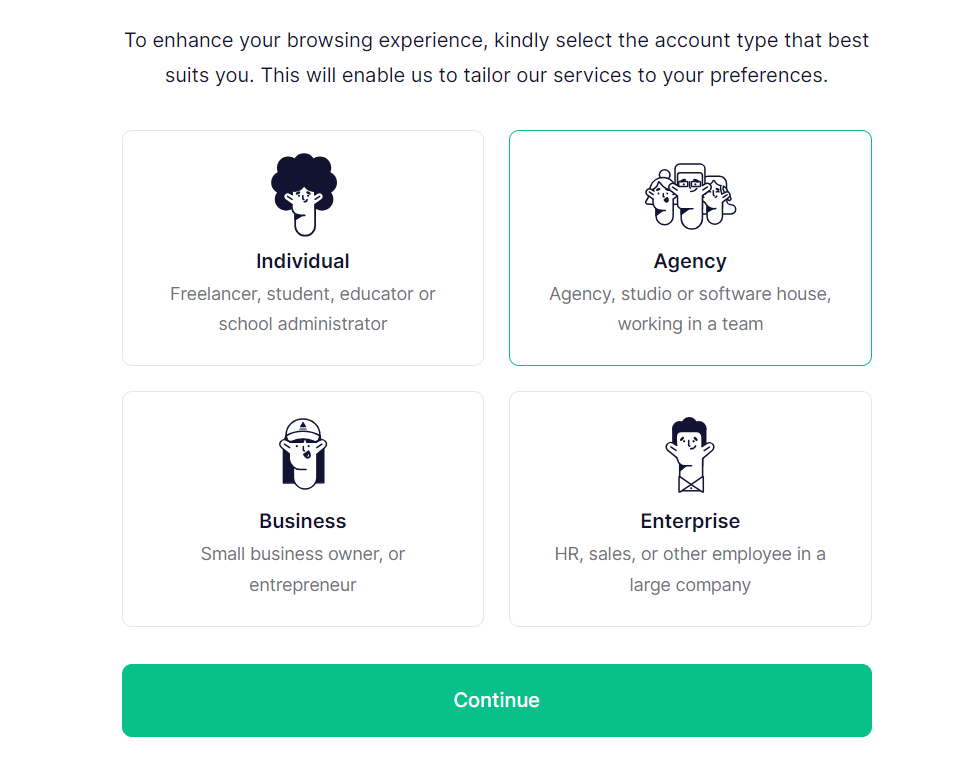Viewport: 961px width, 764px height.
Task: Click the "working in a team" text line
Action: 690,324
